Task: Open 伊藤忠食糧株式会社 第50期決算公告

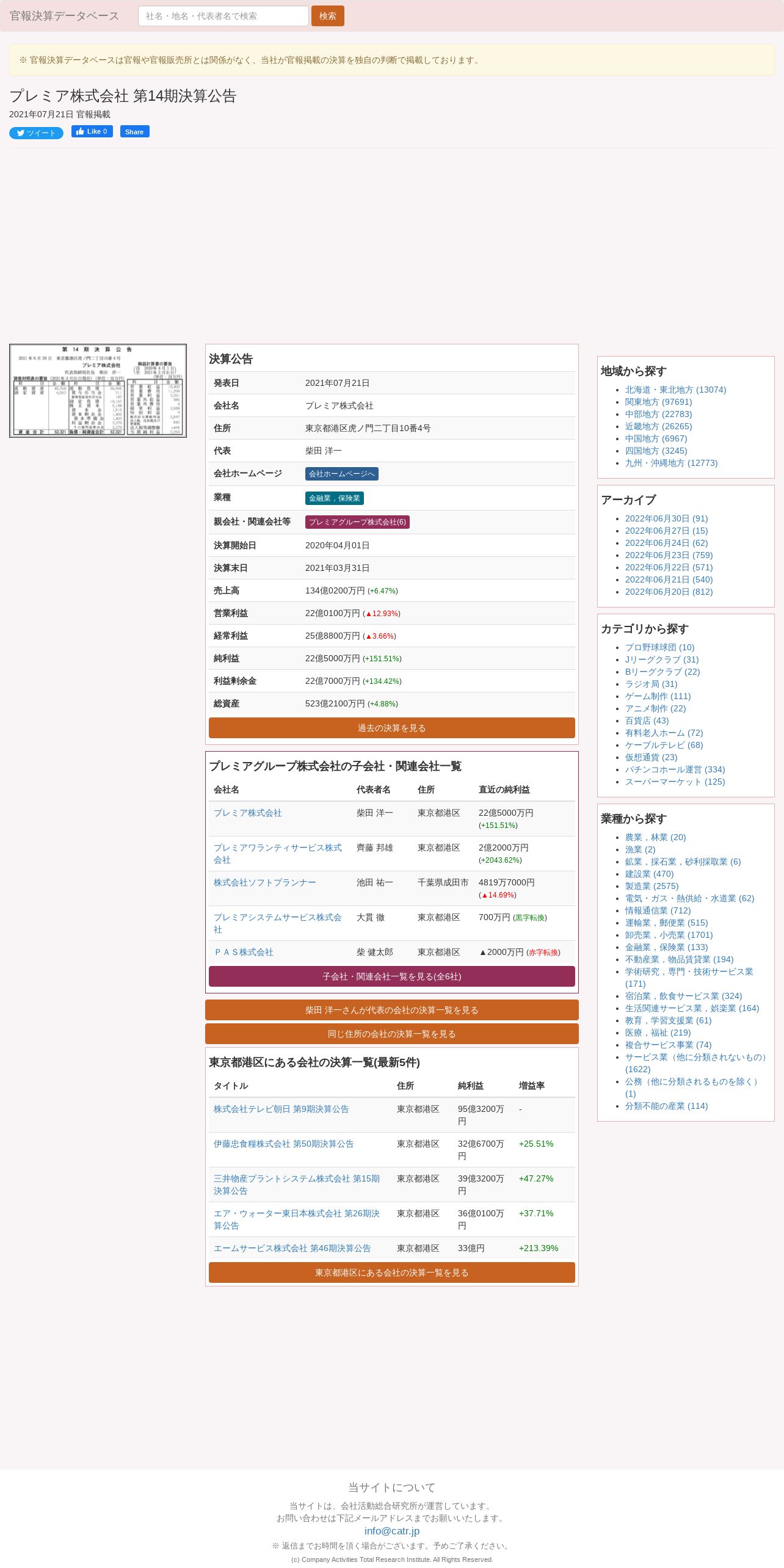Action: click(x=284, y=1144)
